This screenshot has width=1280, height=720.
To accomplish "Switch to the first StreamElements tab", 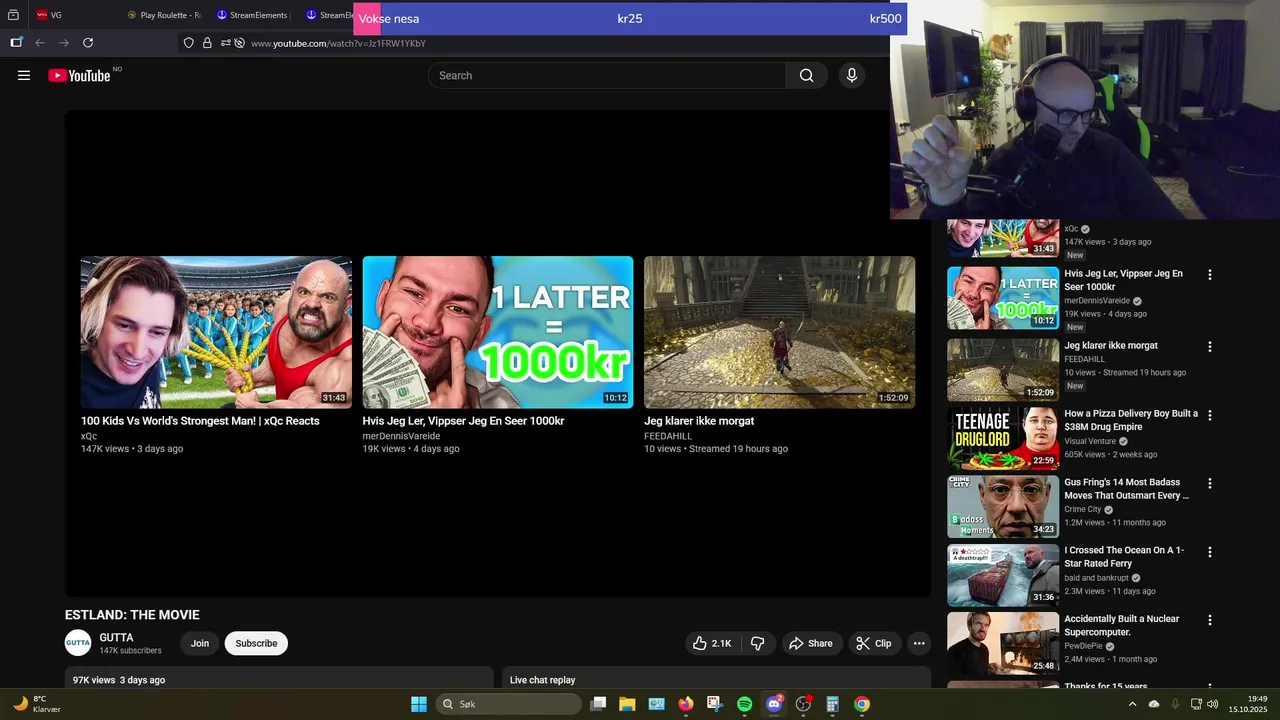I will [252, 15].
